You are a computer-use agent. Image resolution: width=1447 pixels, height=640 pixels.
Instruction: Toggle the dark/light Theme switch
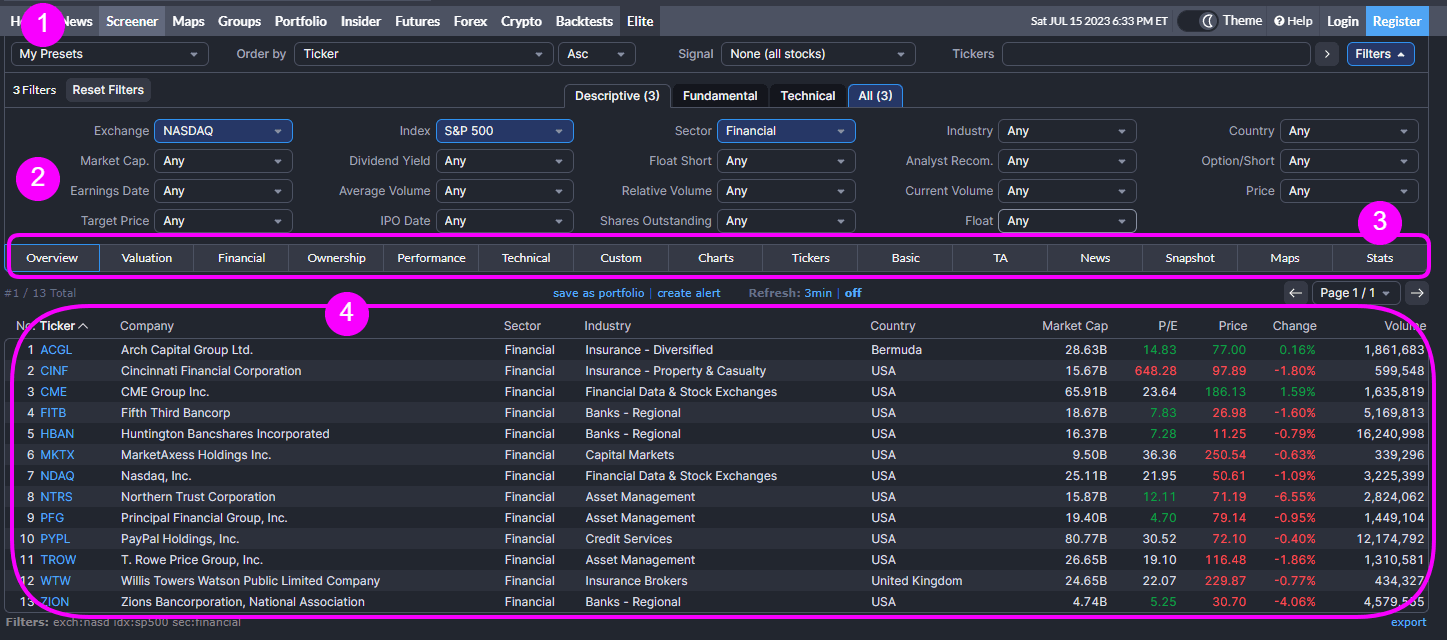pyautogui.click(x=1197, y=21)
